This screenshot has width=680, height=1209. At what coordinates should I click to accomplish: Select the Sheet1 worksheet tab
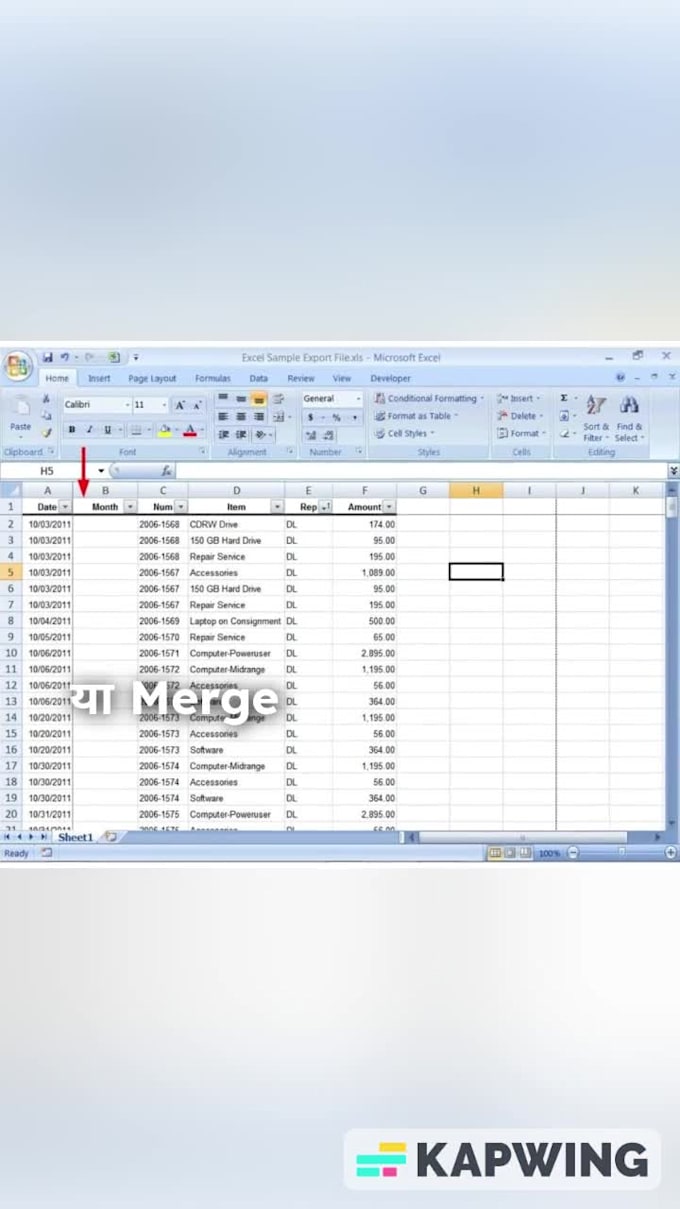(x=75, y=837)
